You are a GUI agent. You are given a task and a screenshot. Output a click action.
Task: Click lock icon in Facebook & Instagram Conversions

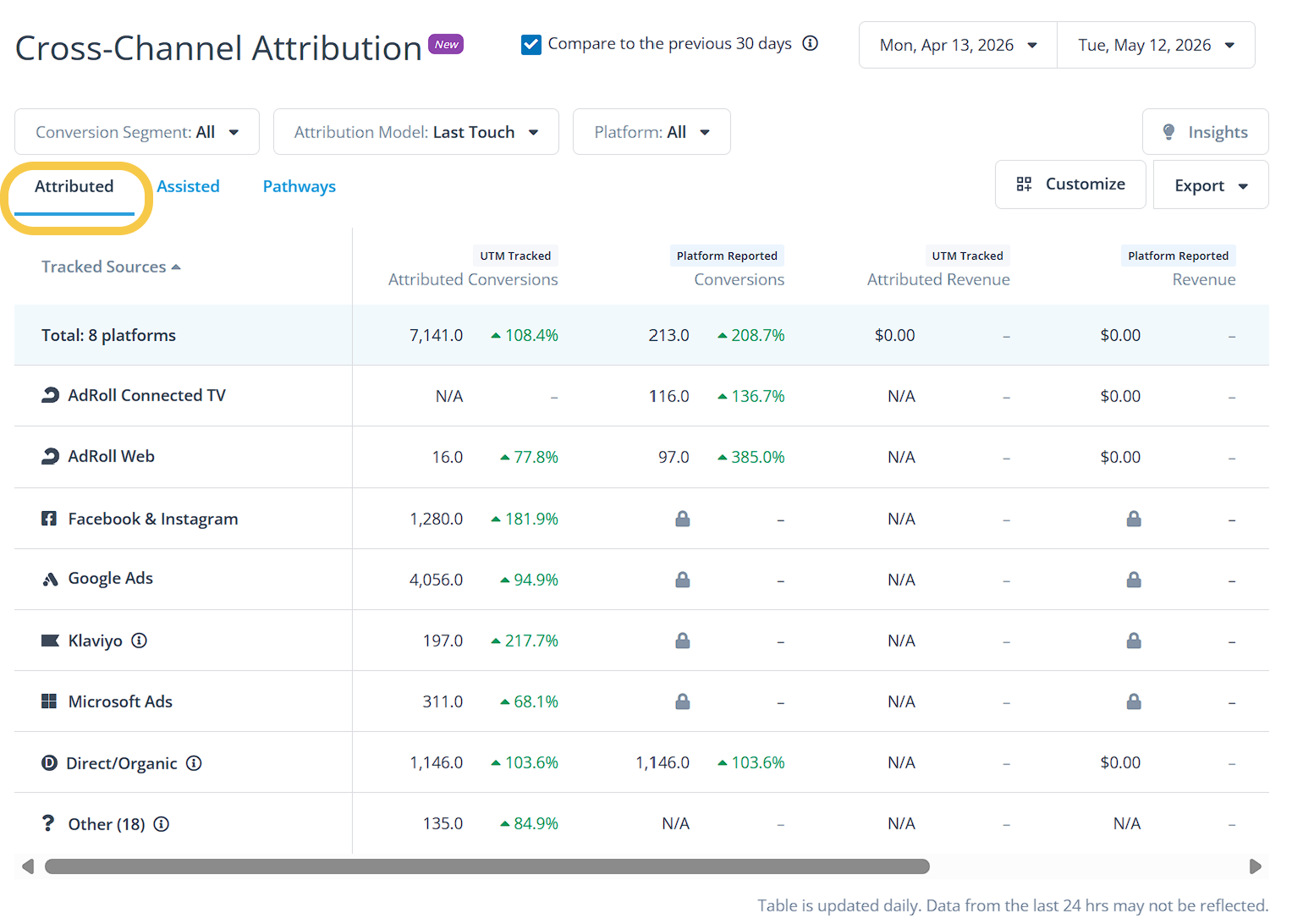click(683, 519)
